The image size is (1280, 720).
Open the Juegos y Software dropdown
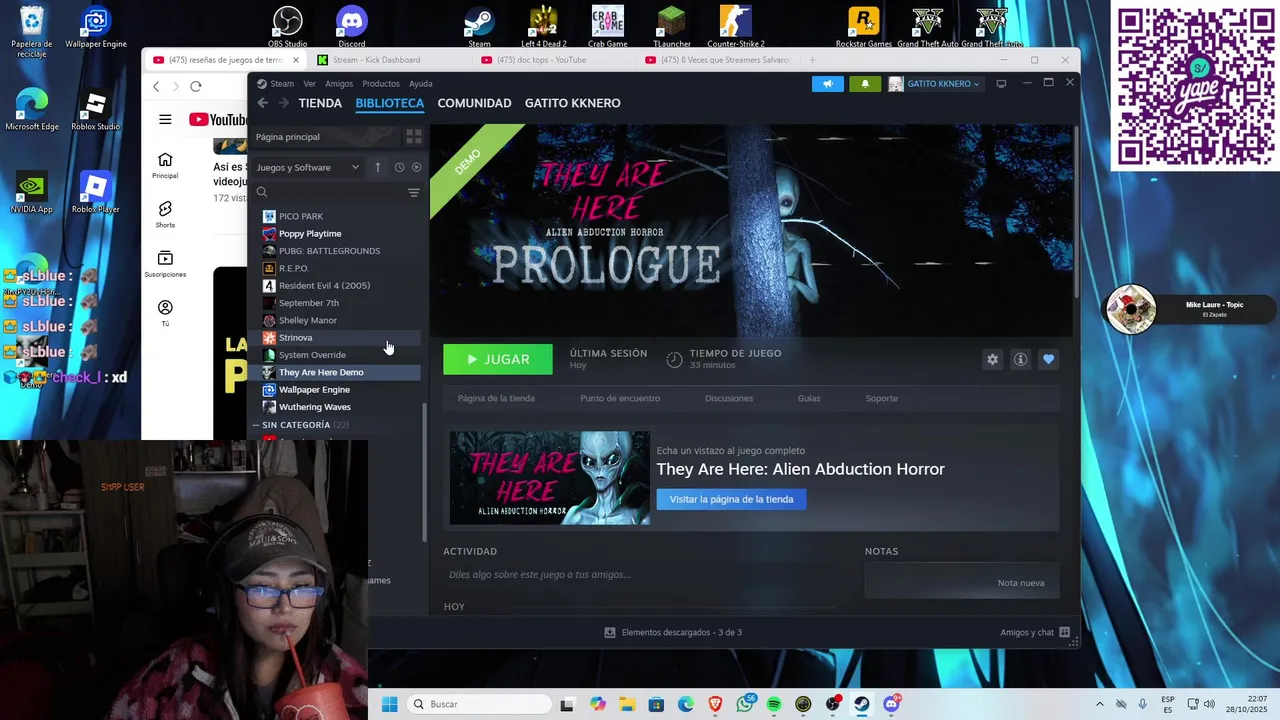(x=307, y=167)
